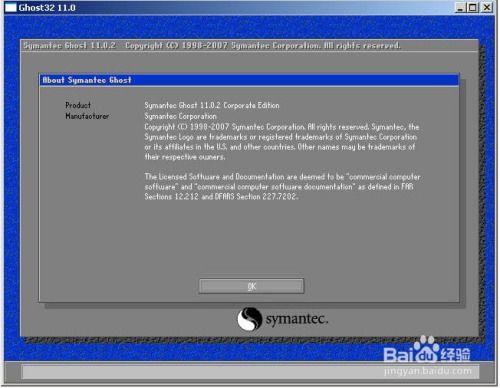
Task: Select the Manufacturer label
Action: point(87,116)
